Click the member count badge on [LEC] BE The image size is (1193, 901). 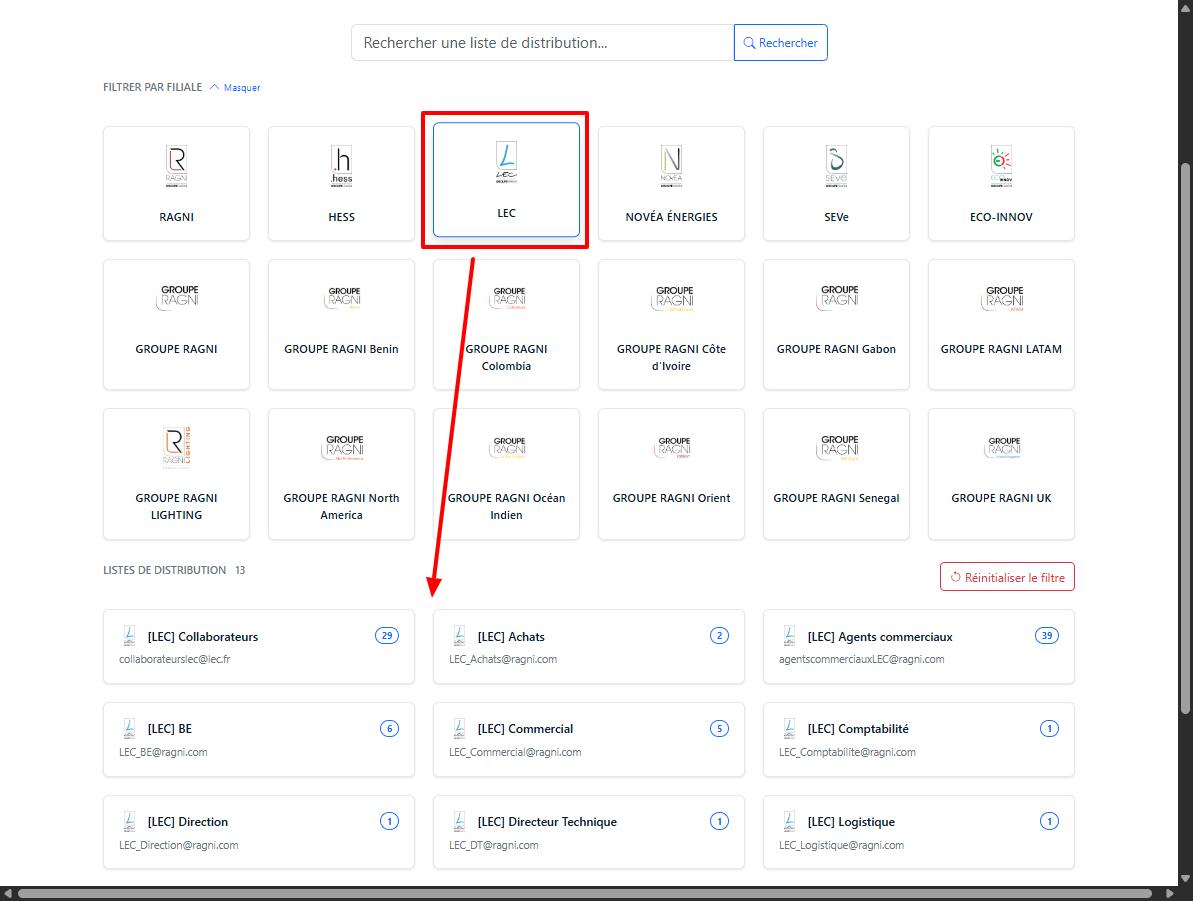(x=390, y=728)
